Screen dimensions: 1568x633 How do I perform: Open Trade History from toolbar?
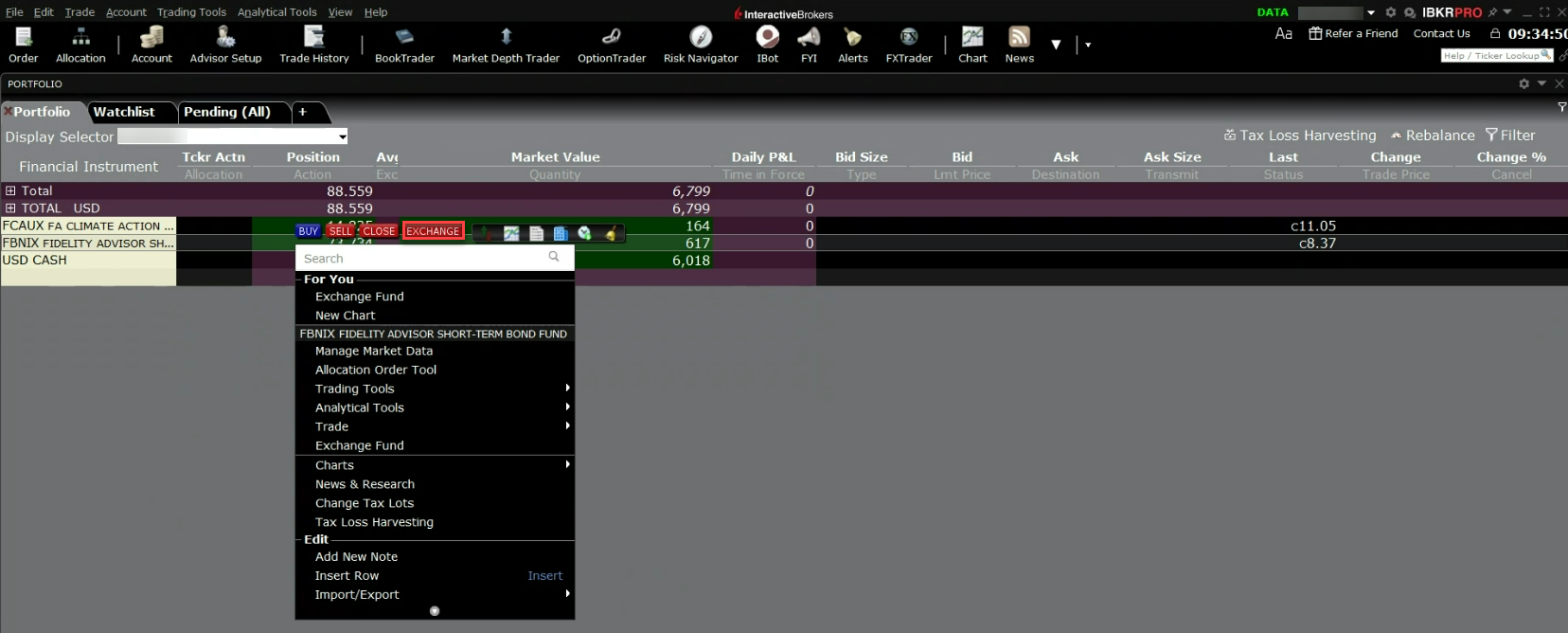[x=314, y=45]
